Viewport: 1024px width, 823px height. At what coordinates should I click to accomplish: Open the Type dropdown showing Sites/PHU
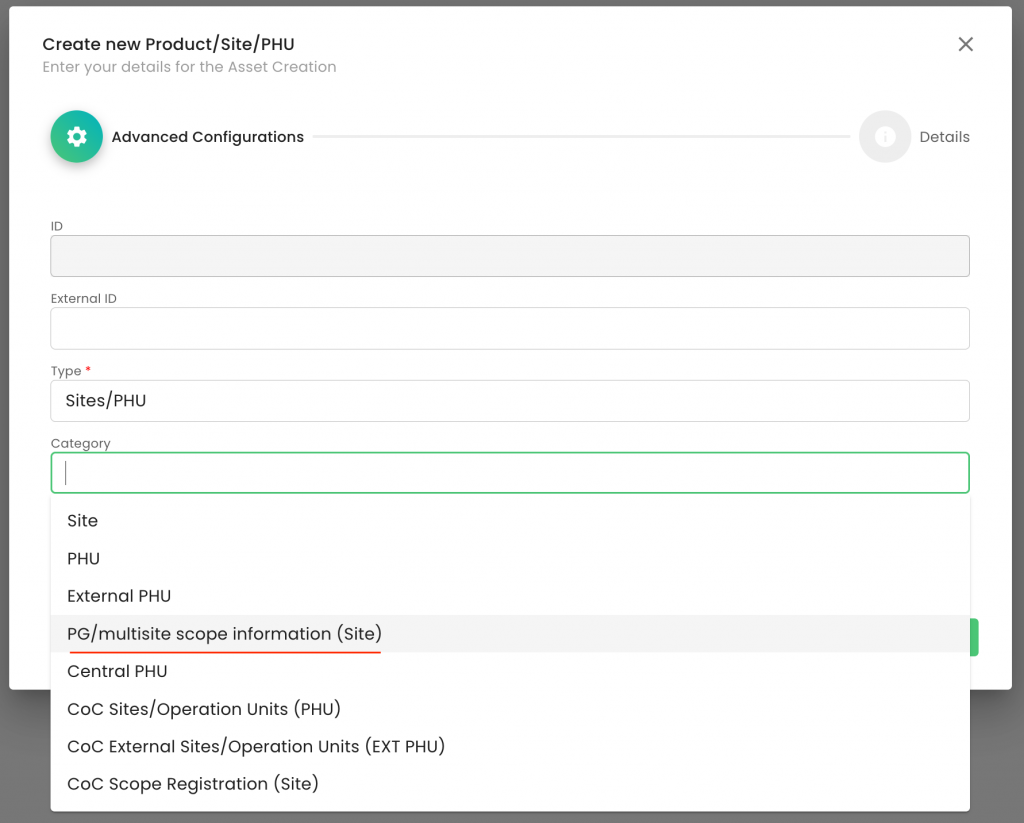(x=509, y=401)
